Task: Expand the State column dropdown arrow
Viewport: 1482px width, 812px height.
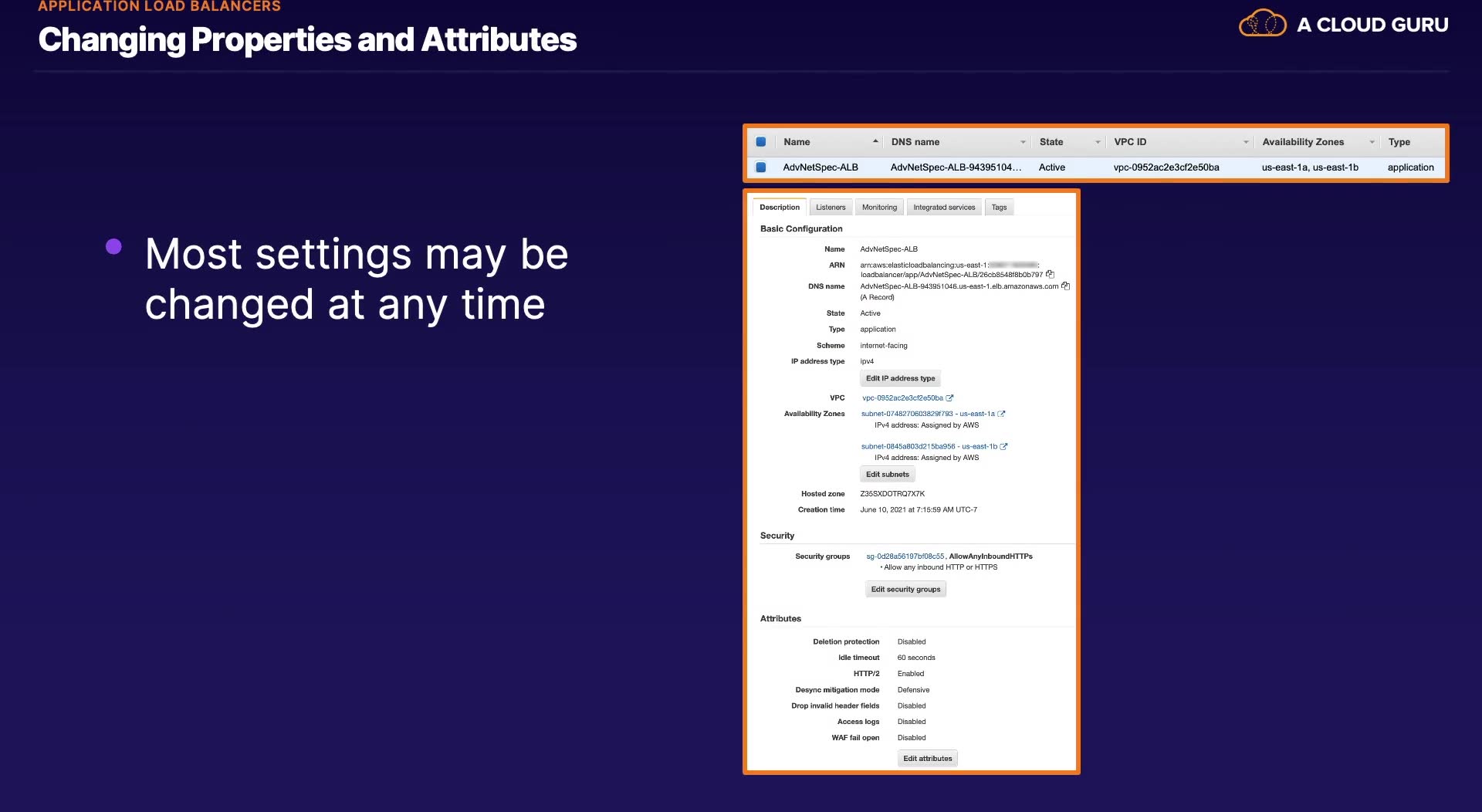Action: pos(1098,142)
